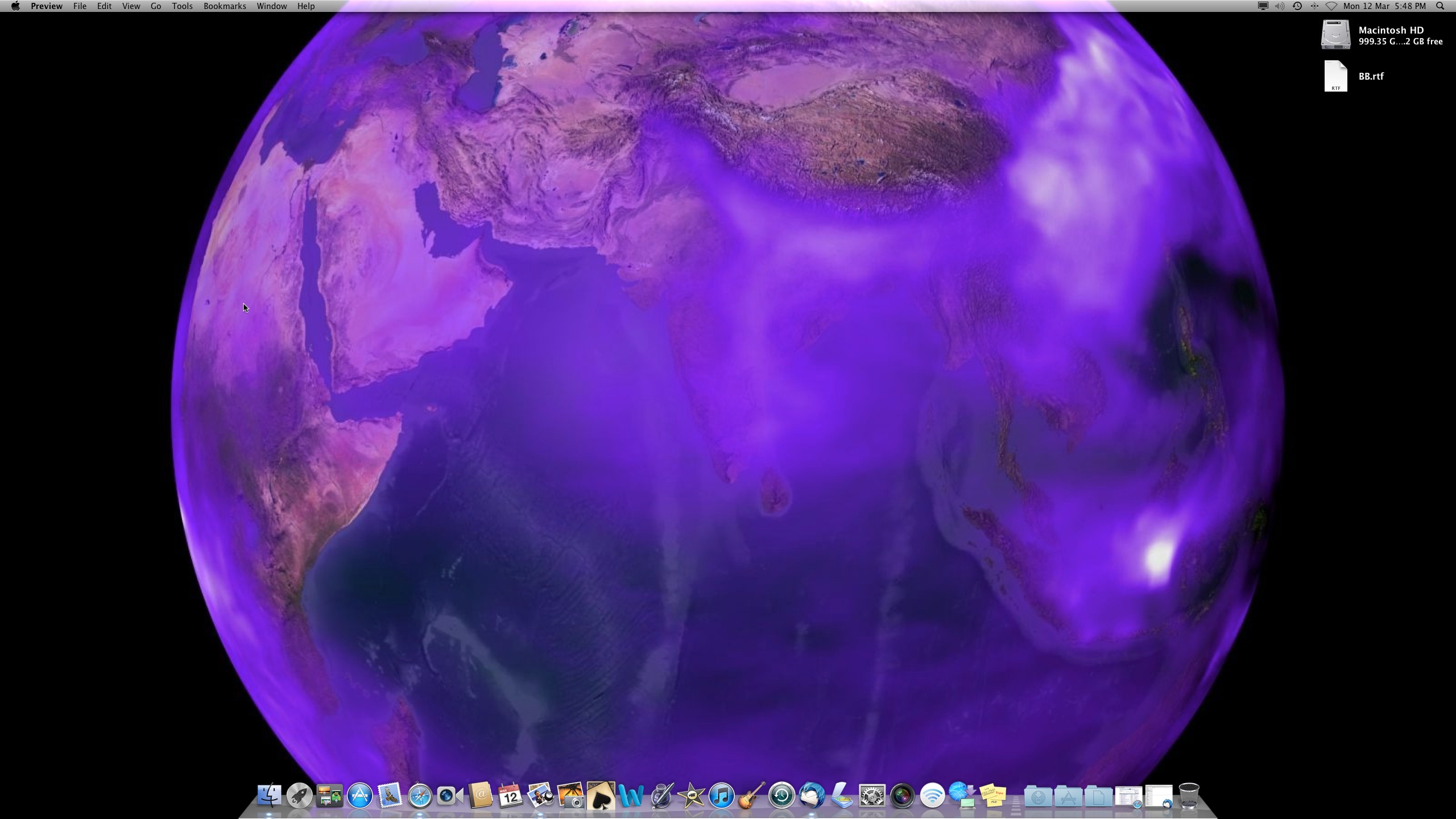Open the Edit menu

point(104,6)
